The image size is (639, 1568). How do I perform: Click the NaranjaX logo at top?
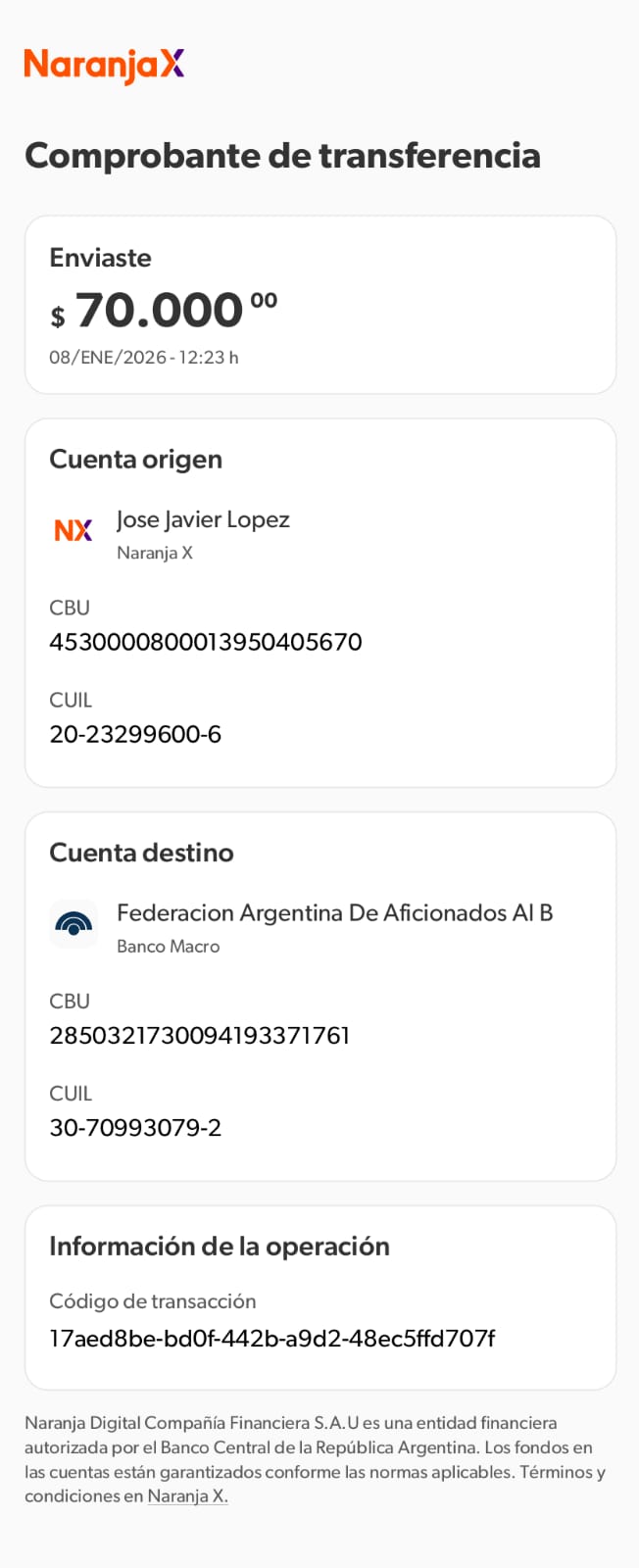(104, 65)
